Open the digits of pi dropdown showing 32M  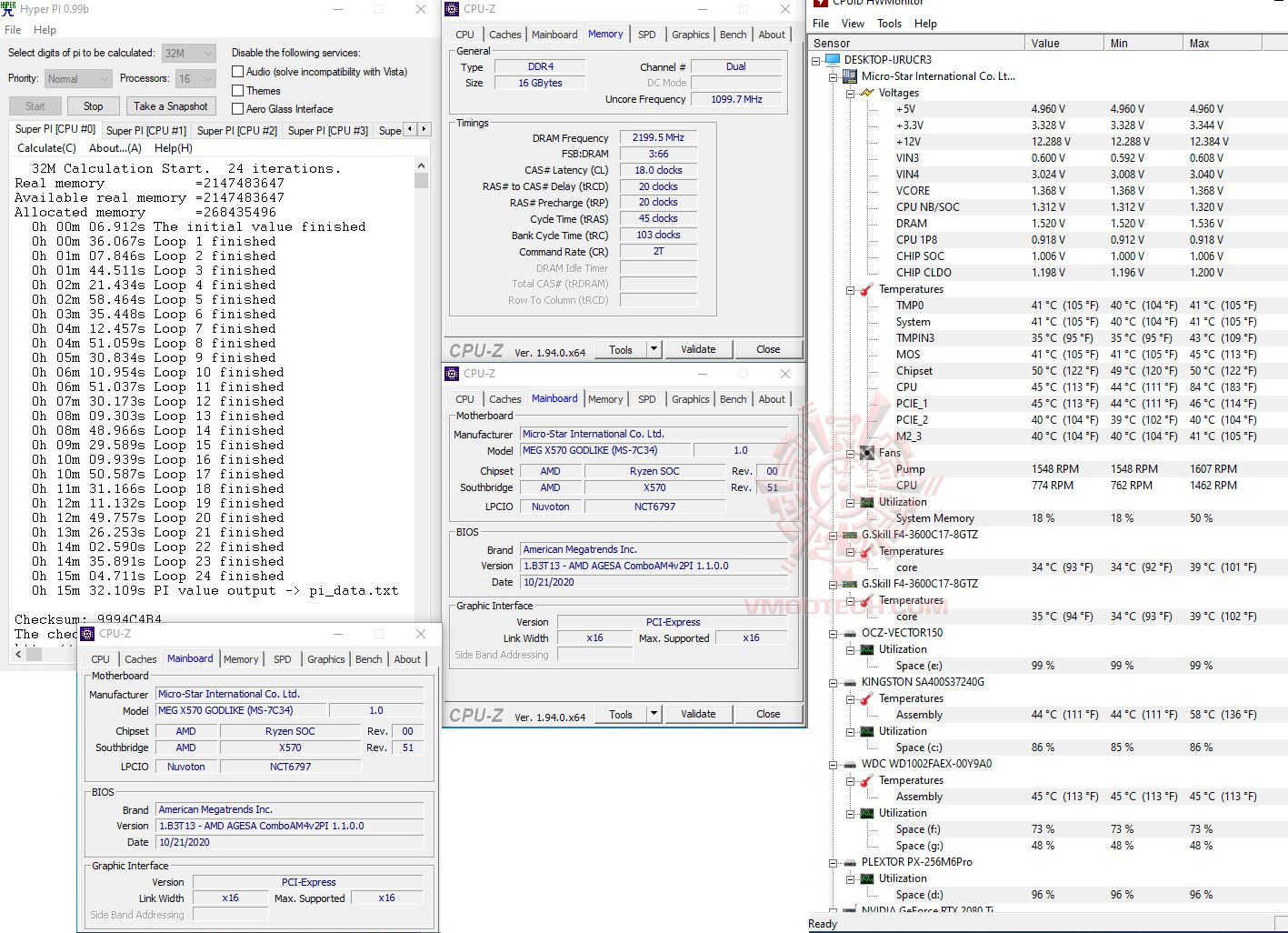(189, 53)
